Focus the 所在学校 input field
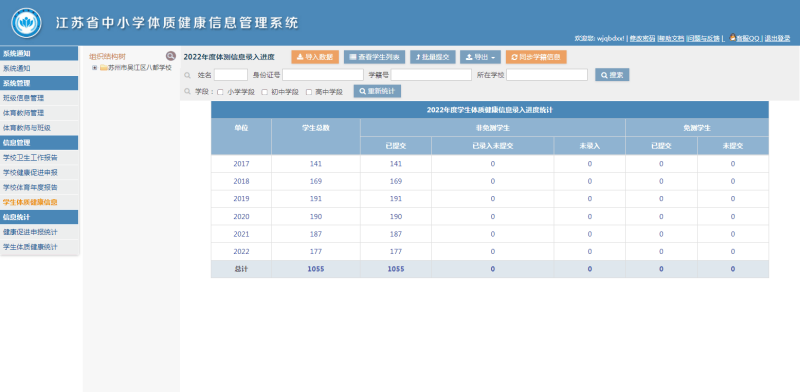 [547, 75]
